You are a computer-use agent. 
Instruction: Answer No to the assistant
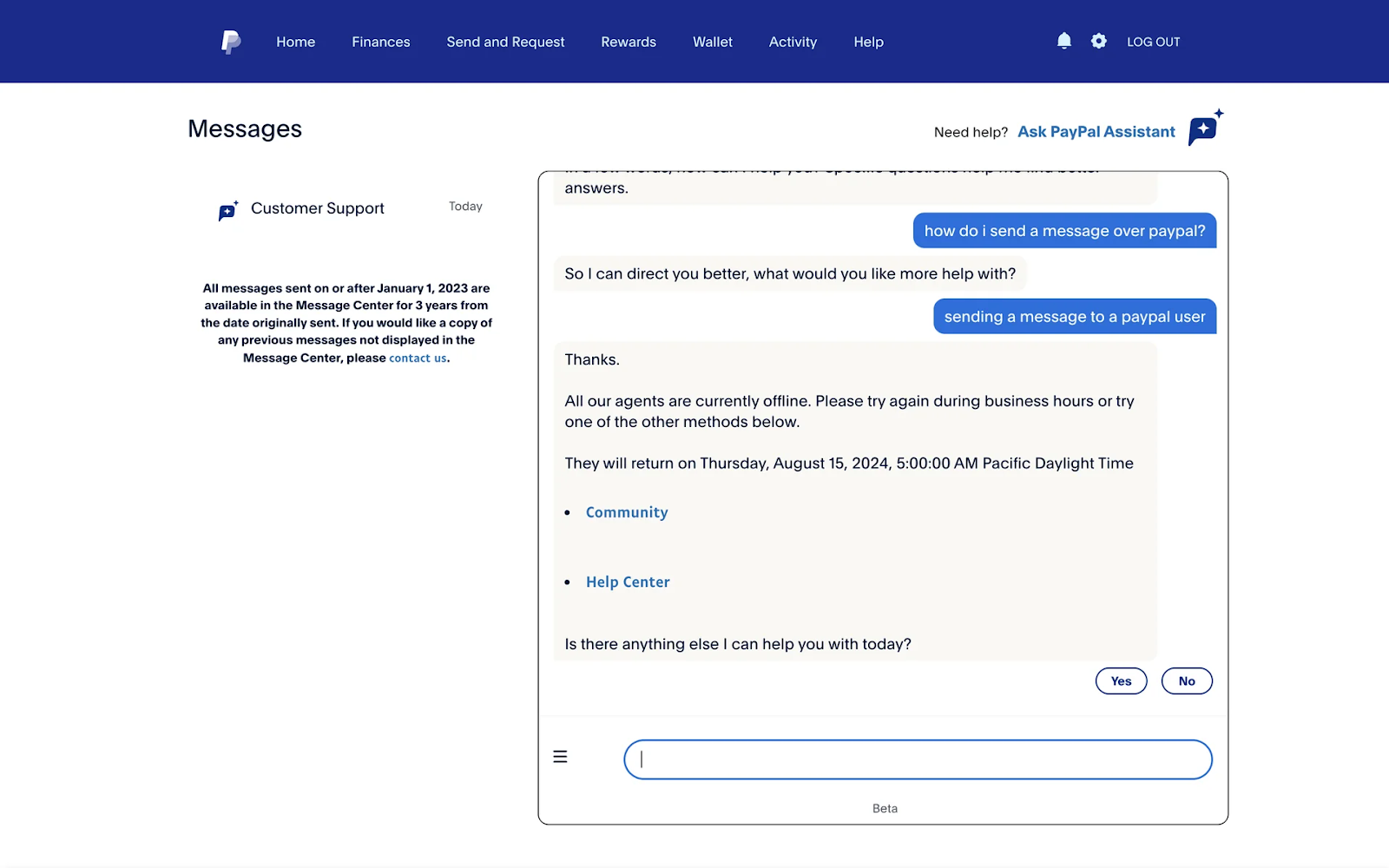[1187, 681]
